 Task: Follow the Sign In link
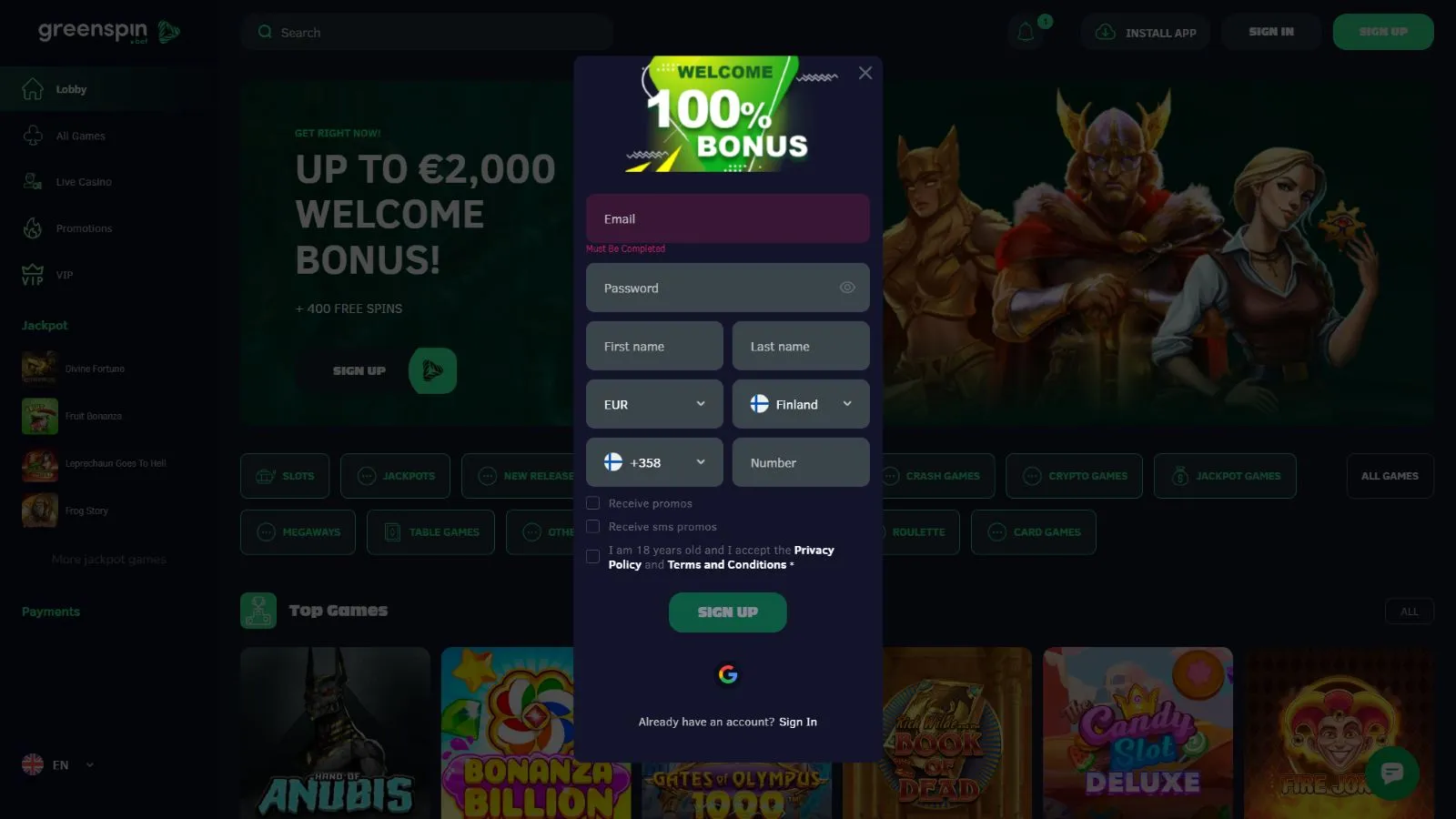point(798,722)
